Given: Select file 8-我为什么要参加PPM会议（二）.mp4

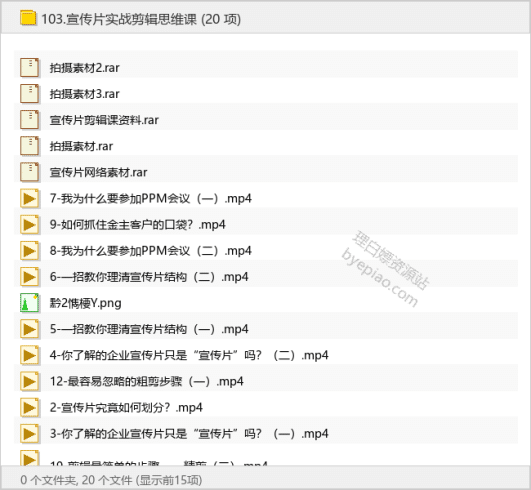Looking at the screenshot, I should coord(151,251).
